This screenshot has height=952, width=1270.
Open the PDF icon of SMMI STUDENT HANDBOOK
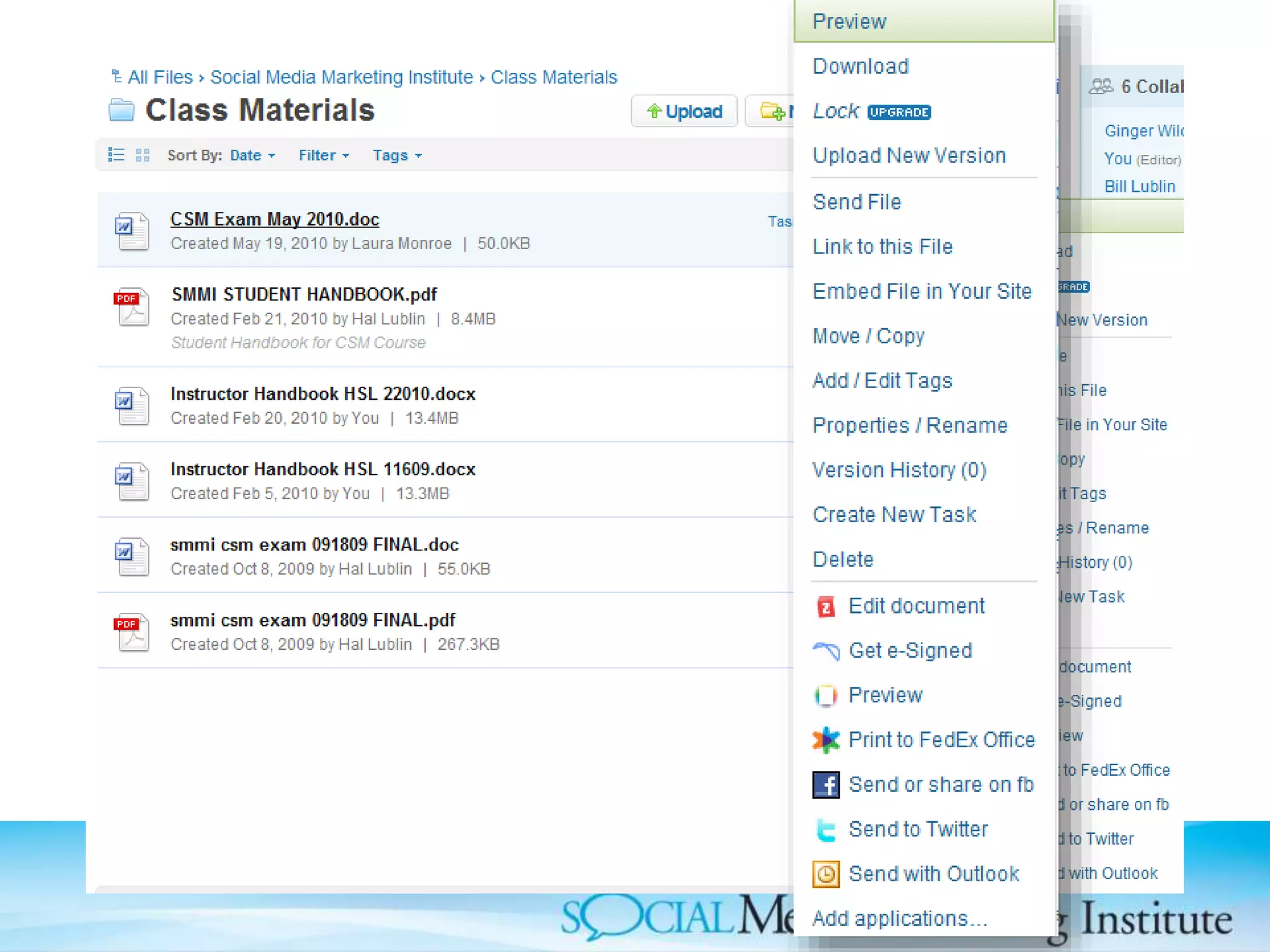tap(132, 307)
